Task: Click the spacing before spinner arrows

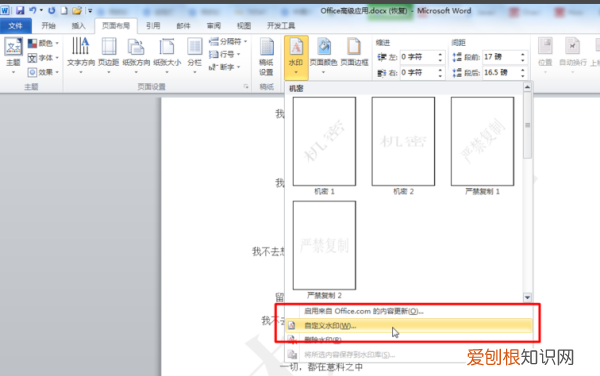Action: 523,57
